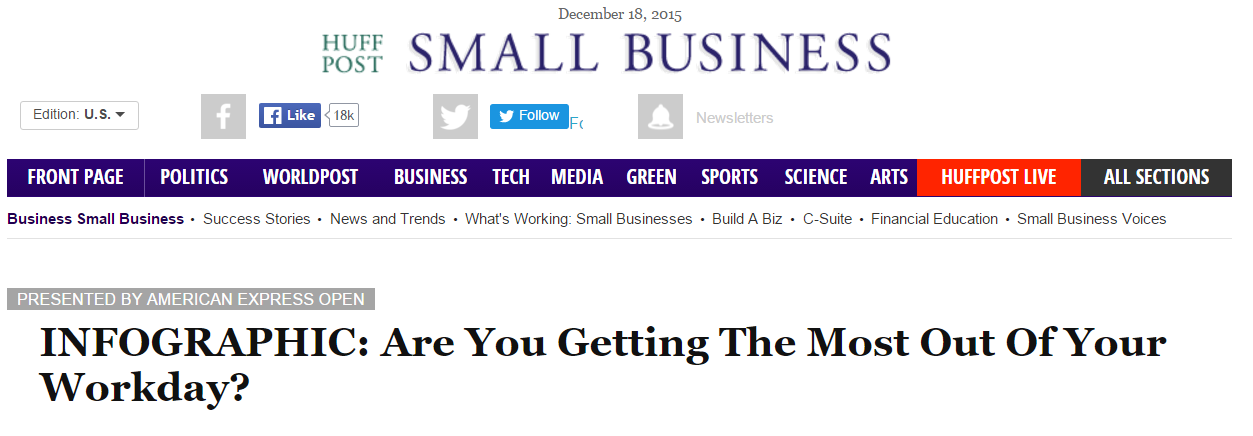Open the All Sections menu
This screenshot has height=436, width=1253.
(1156, 177)
